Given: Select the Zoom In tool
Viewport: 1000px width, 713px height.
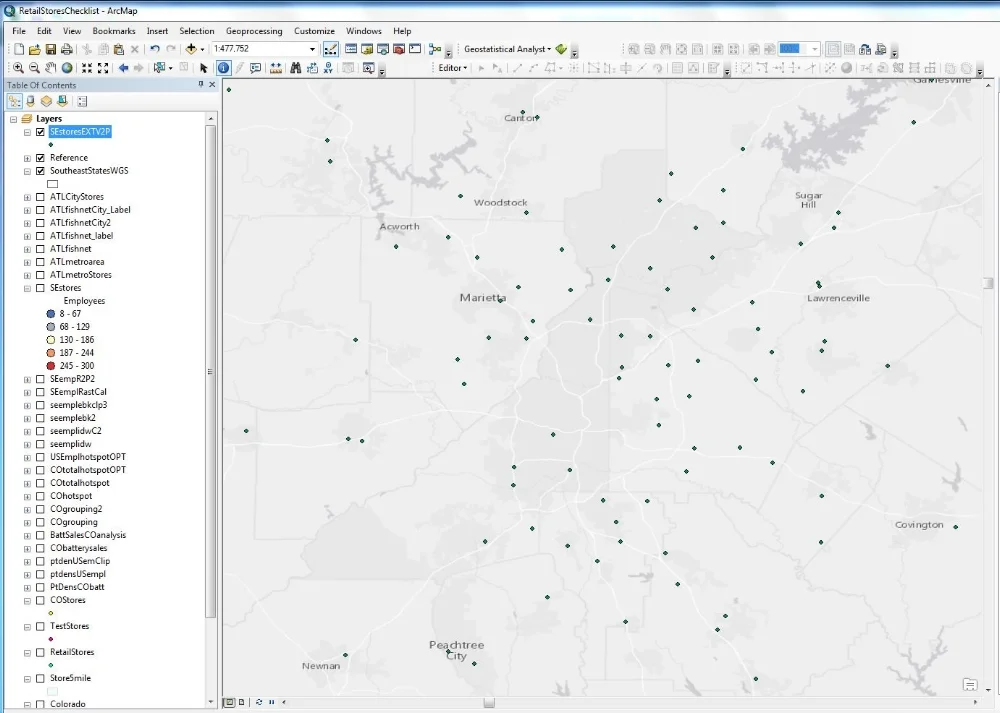Looking at the screenshot, I should [x=18, y=68].
